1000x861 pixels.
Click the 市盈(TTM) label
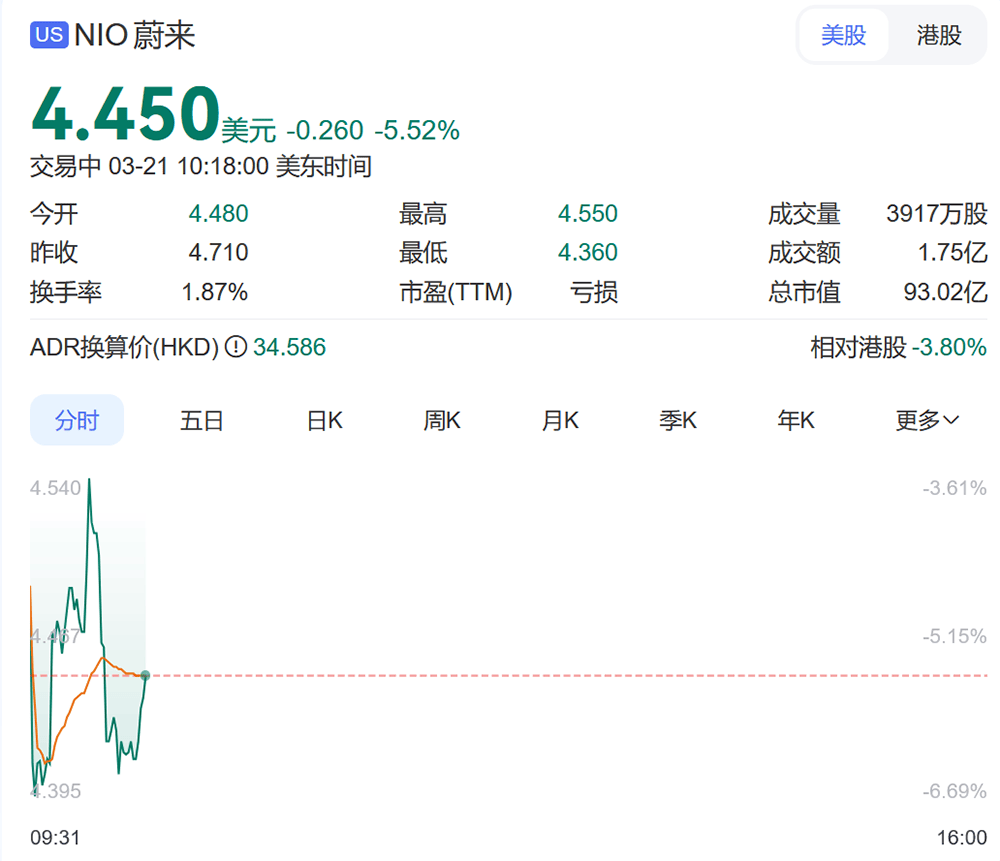(x=456, y=292)
